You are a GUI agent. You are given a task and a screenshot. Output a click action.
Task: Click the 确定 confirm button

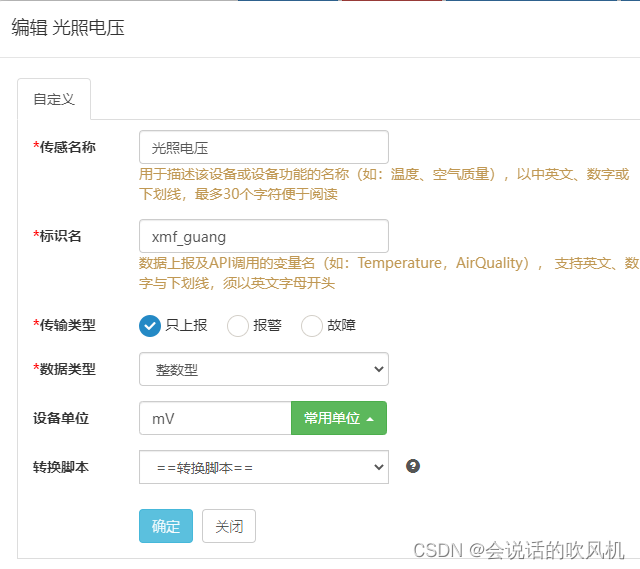pyautogui.click(x=166, y=526)
